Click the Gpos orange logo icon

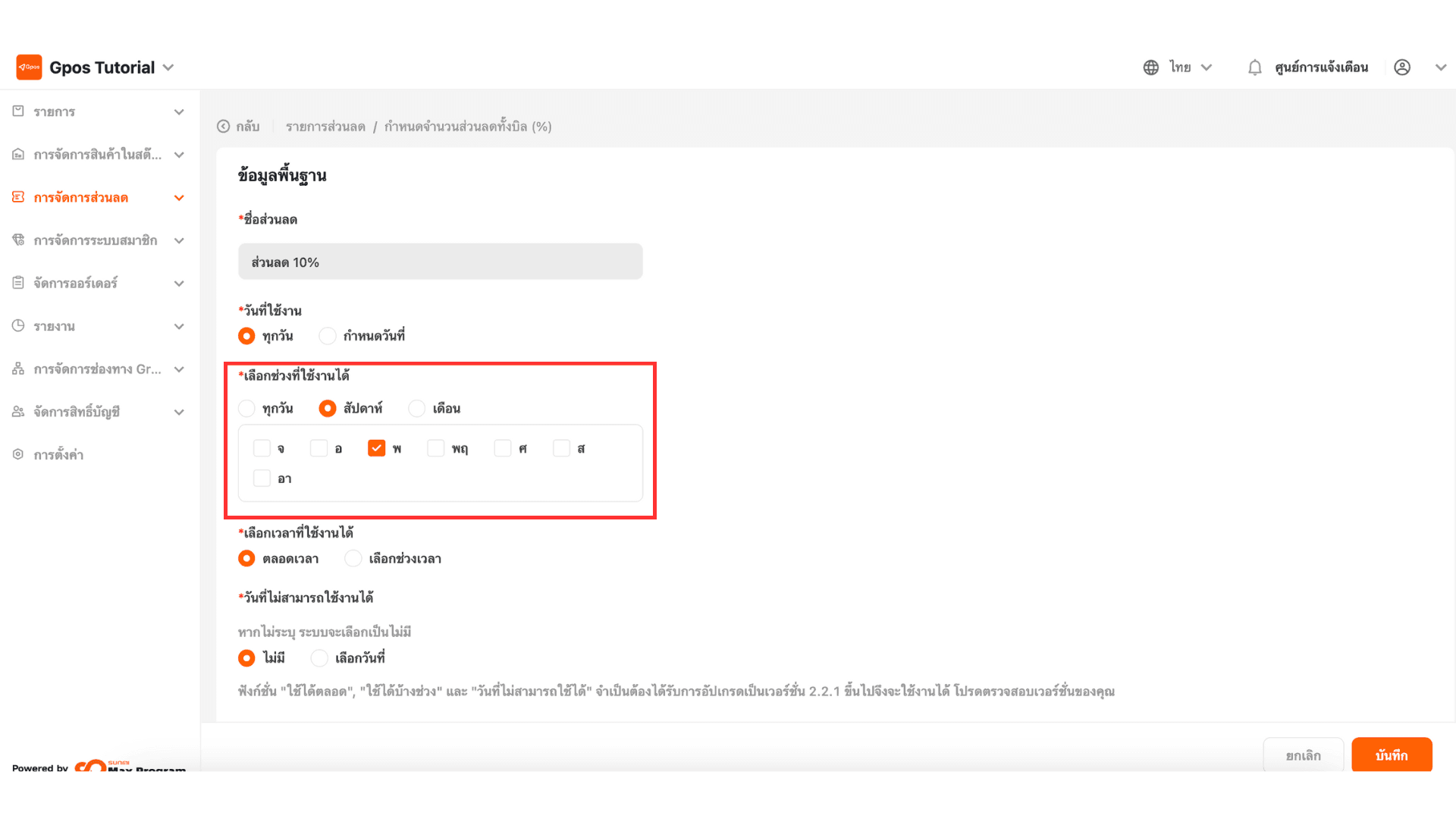29,67
